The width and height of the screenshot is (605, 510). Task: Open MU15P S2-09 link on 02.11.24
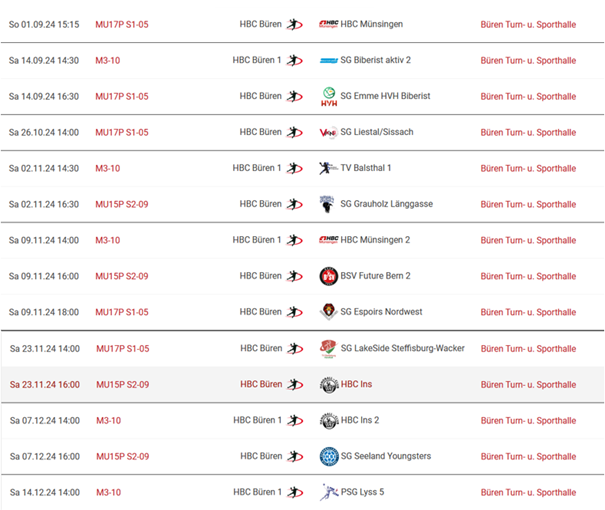[122, 204]
